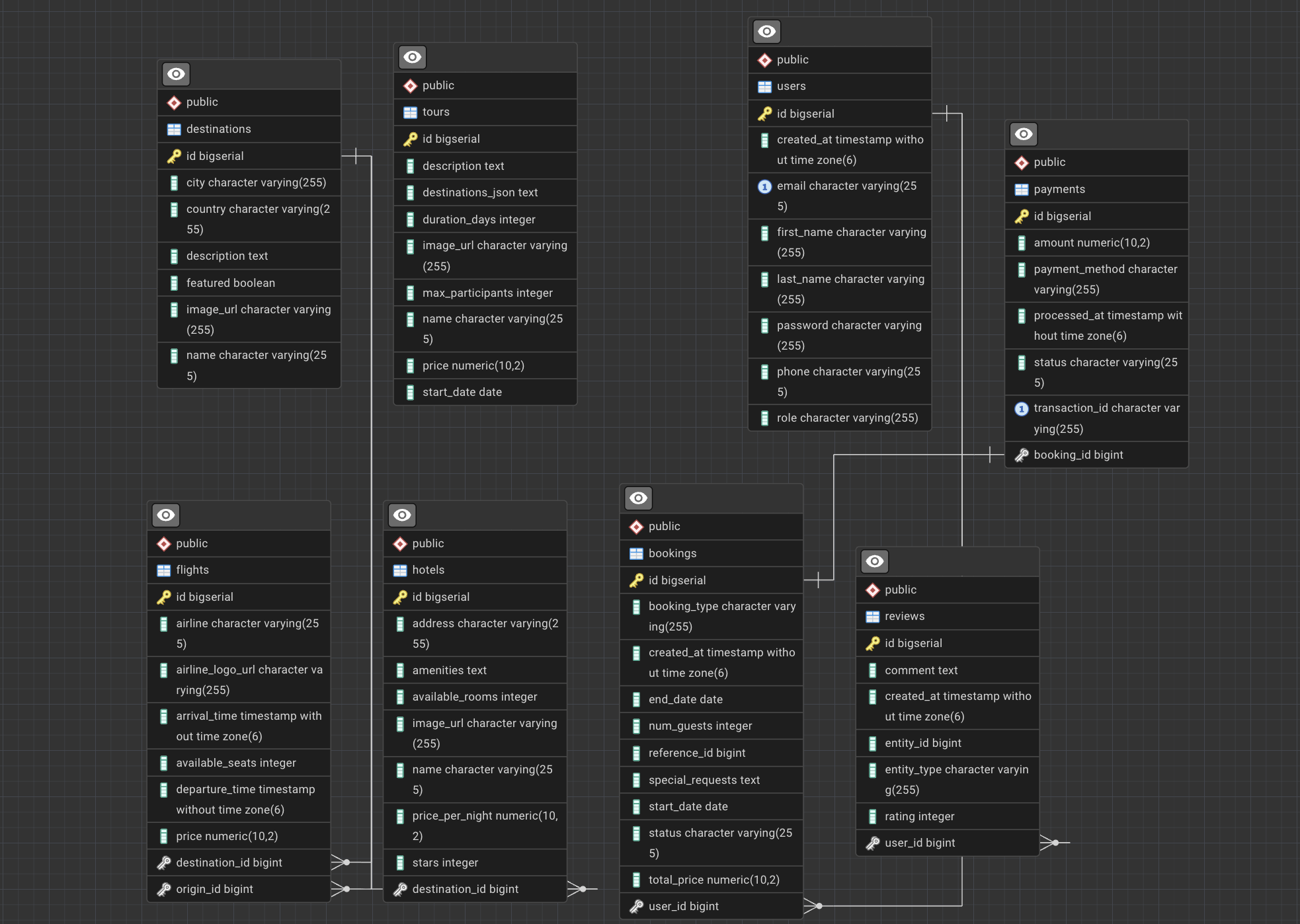The width and height of the screenshot is (1300, 924).
Task: Click the payments table eye toggle
Action: coord(1023,134)
